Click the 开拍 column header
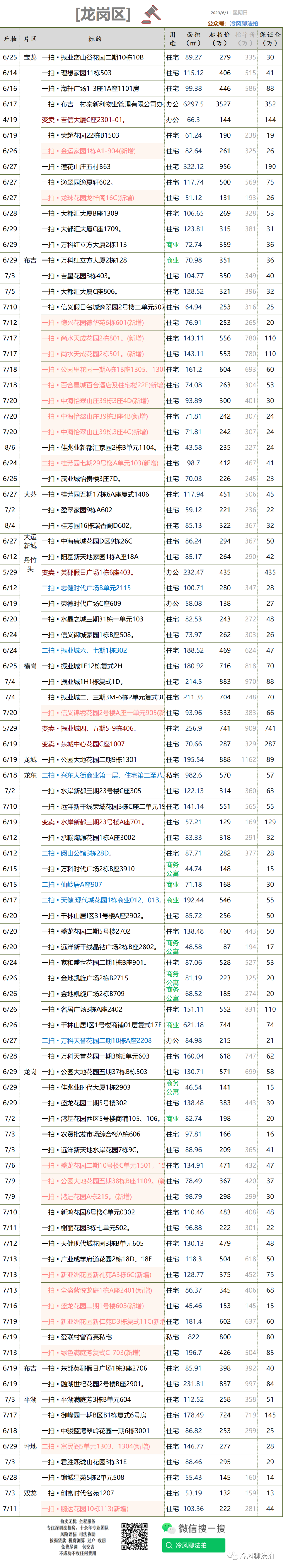Image resolution: width=283 pixels, height=1568 pixels. point(10,39)
